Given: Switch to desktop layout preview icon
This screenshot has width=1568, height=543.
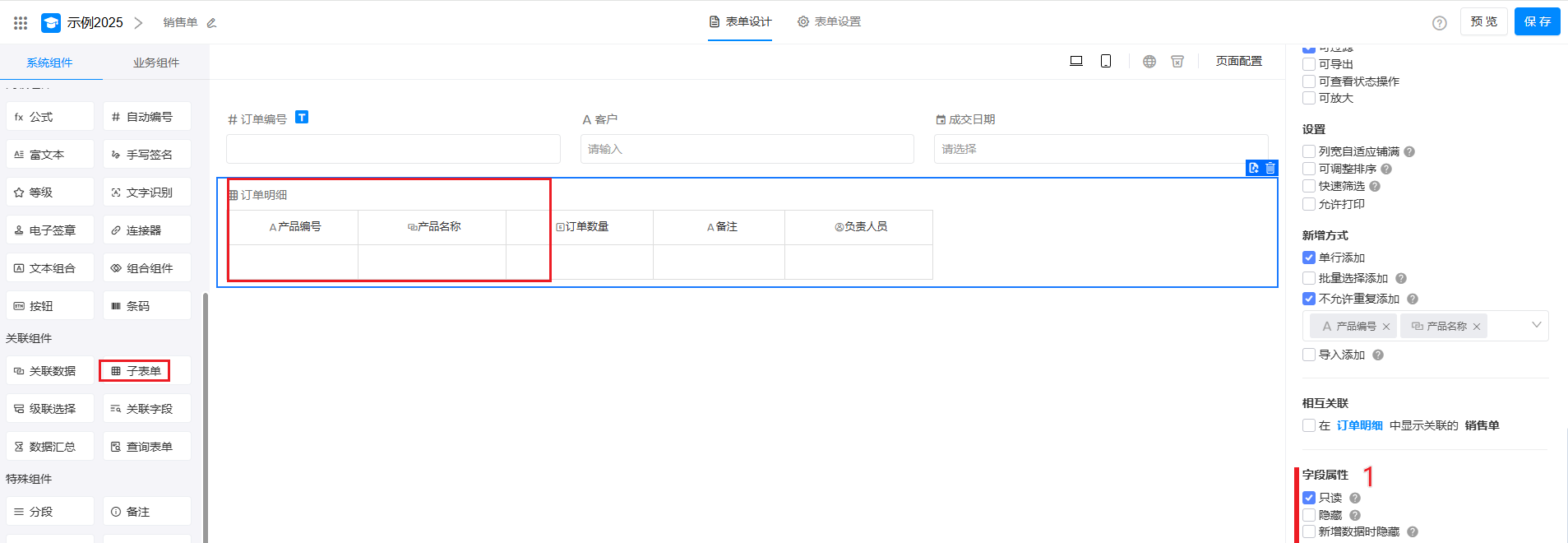Looking at the screenshot, I should [x=1075, y=61].
